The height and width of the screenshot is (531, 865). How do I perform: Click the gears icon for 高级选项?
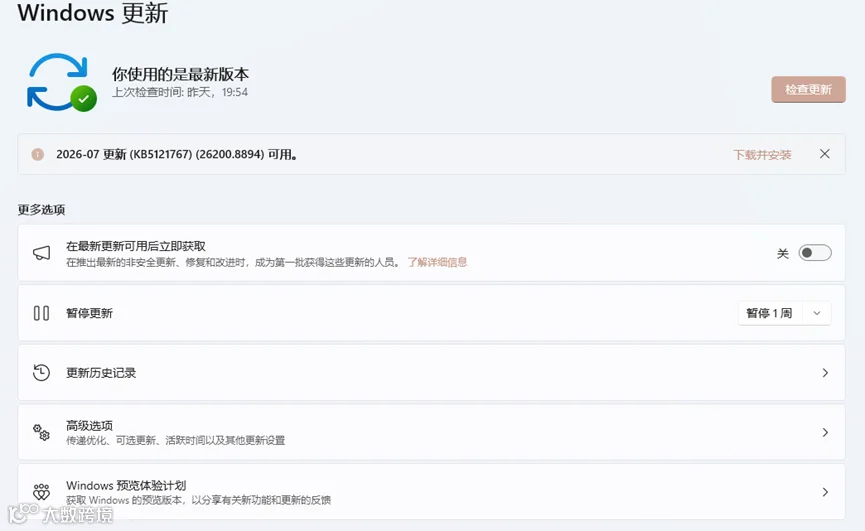pos(41,432)
